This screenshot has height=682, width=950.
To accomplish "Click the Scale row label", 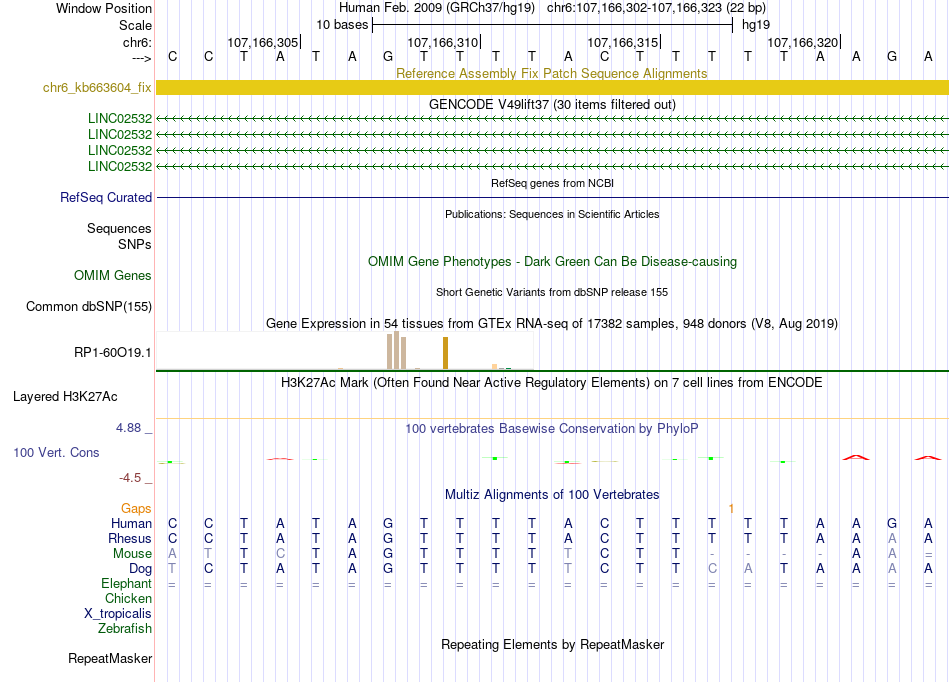I will (x=135, y=25).
